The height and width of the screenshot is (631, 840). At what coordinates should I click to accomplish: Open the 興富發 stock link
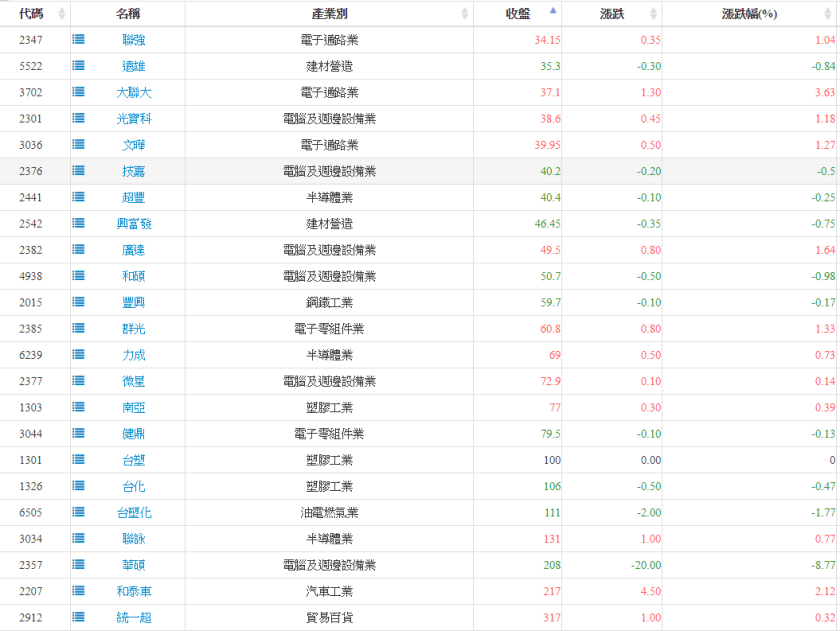click(x=133, y=224)
